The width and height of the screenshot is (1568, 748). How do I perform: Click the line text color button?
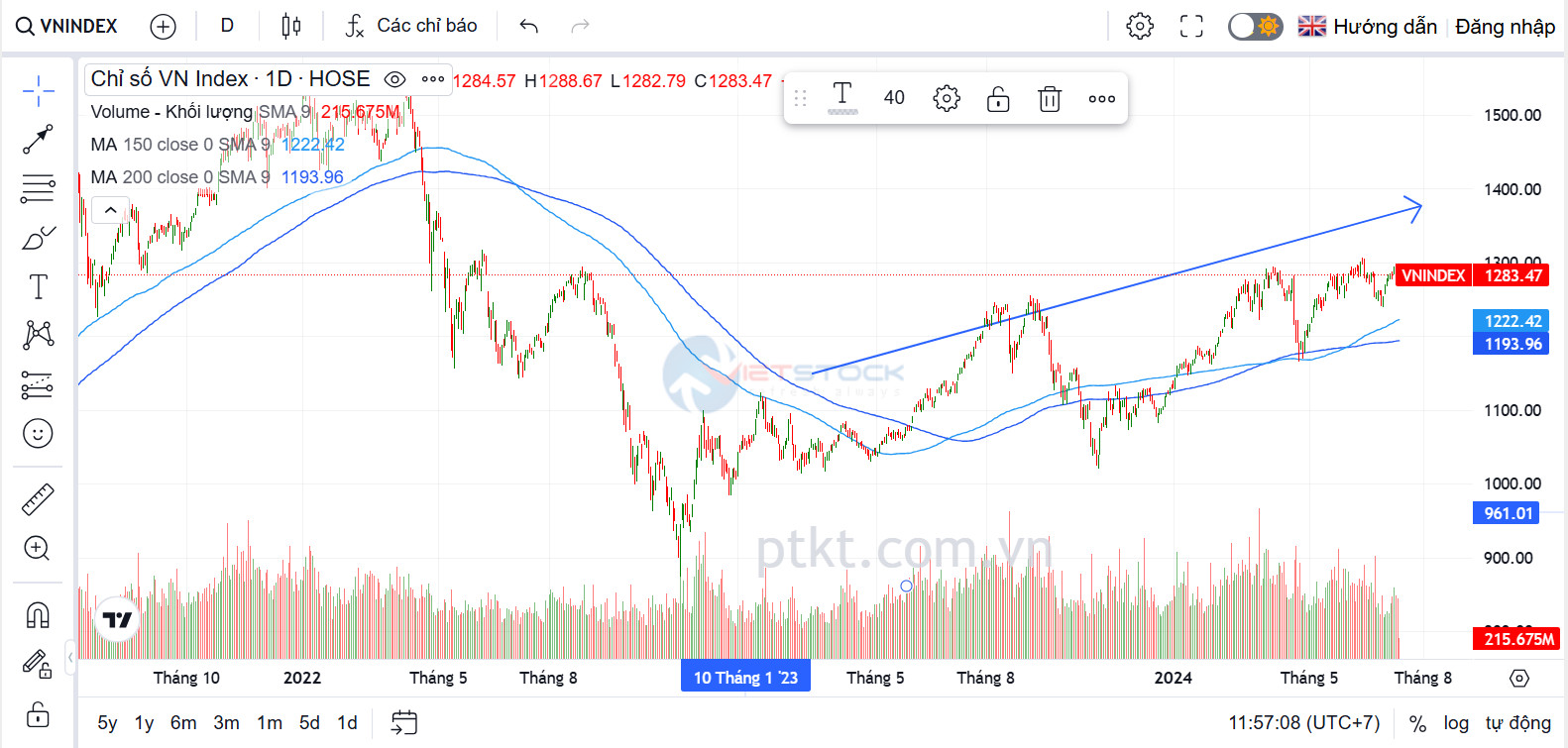pos(842,98)
